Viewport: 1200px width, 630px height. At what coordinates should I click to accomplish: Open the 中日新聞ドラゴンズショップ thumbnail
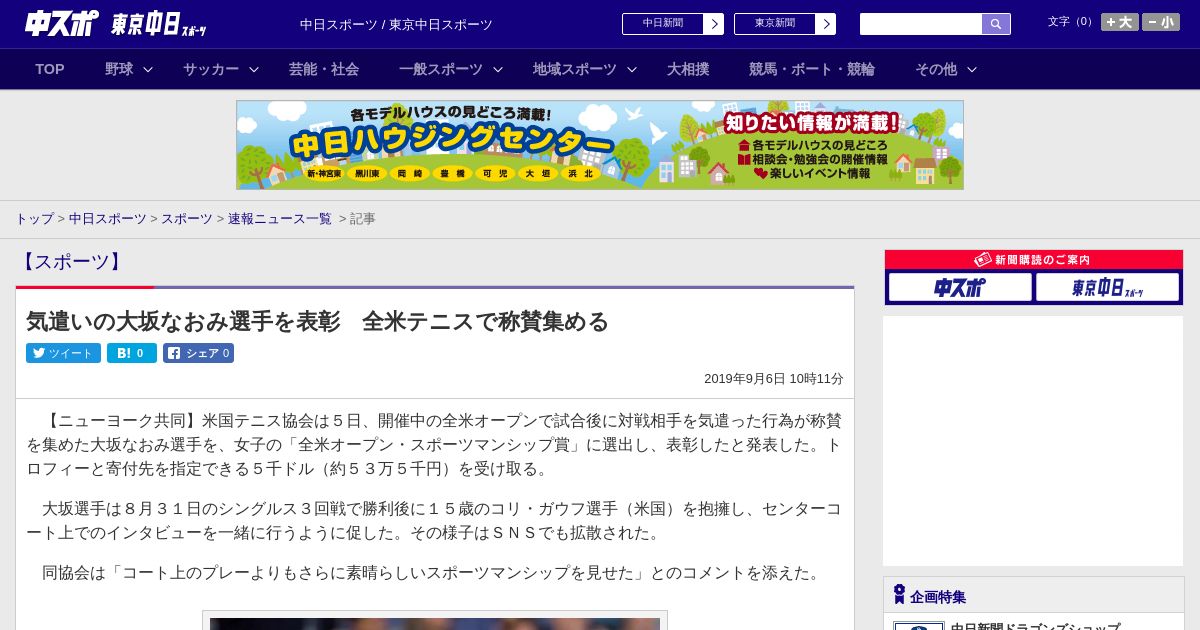point(919,626)
